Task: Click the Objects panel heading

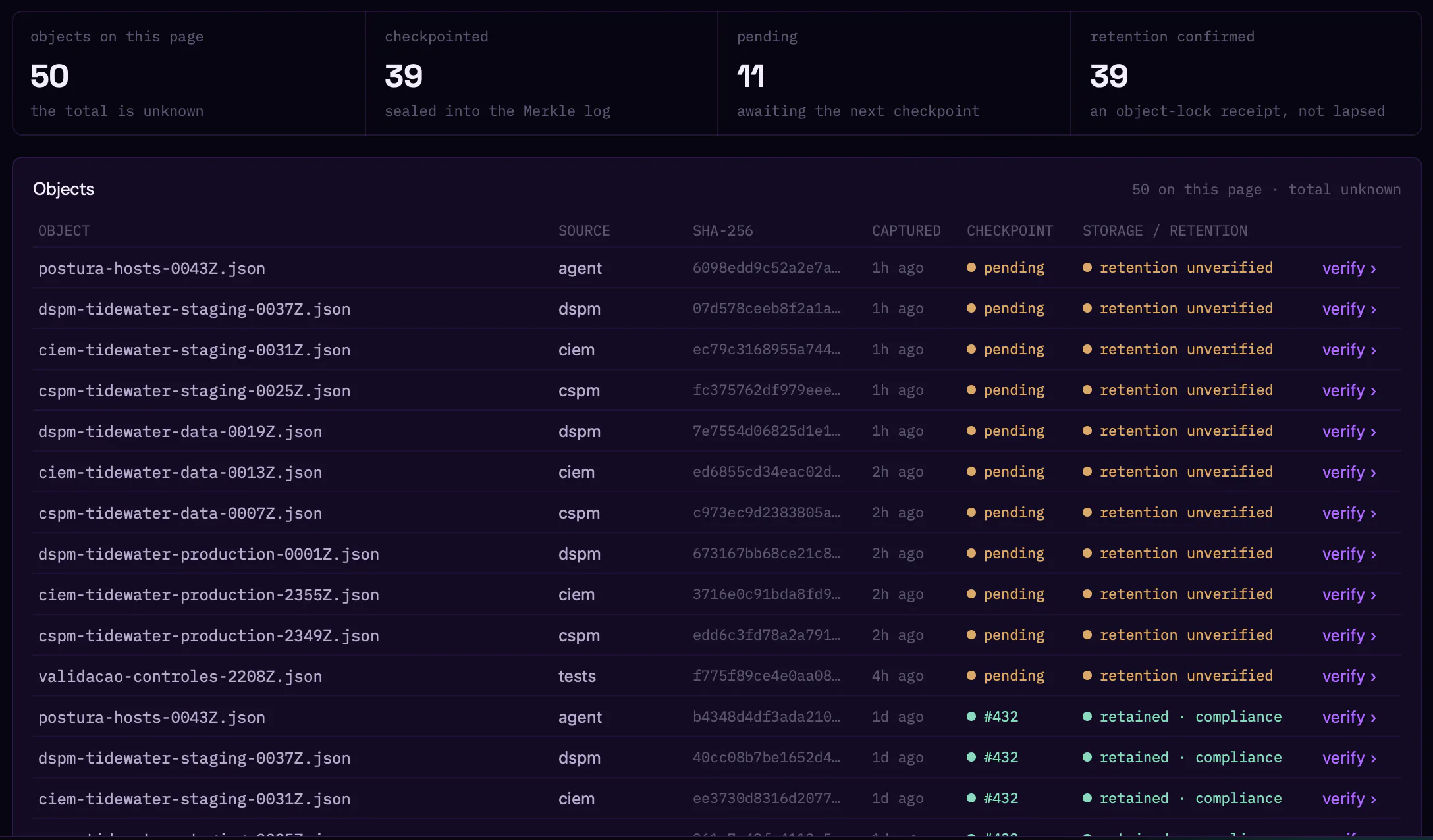Action: click(63, 189)
